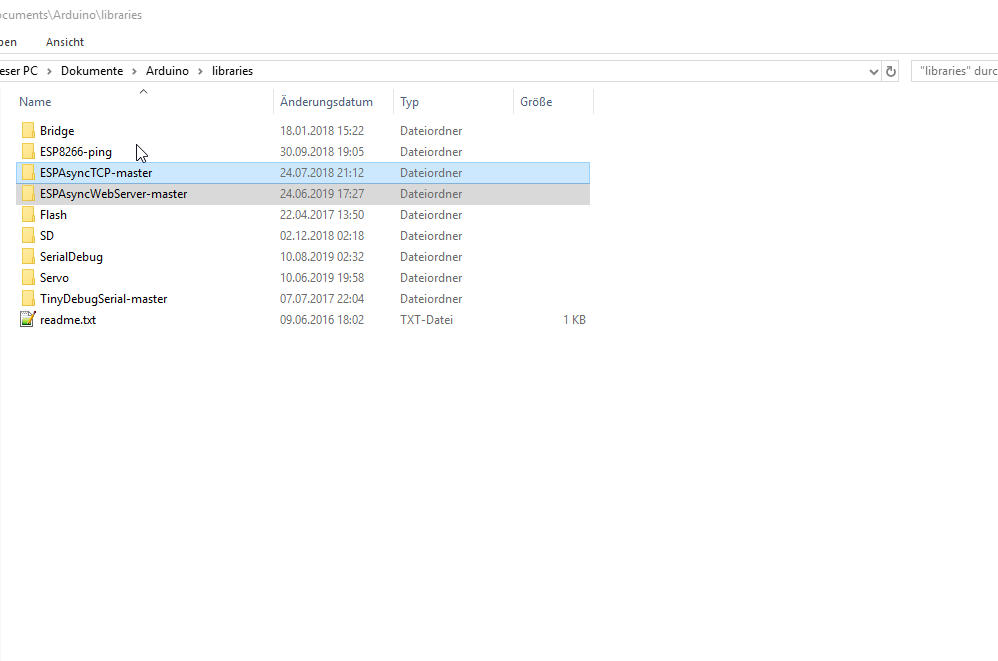Navigate to Arduino in the breadcrumb
This screenshot has height=661, width=998.
point(167,71)
